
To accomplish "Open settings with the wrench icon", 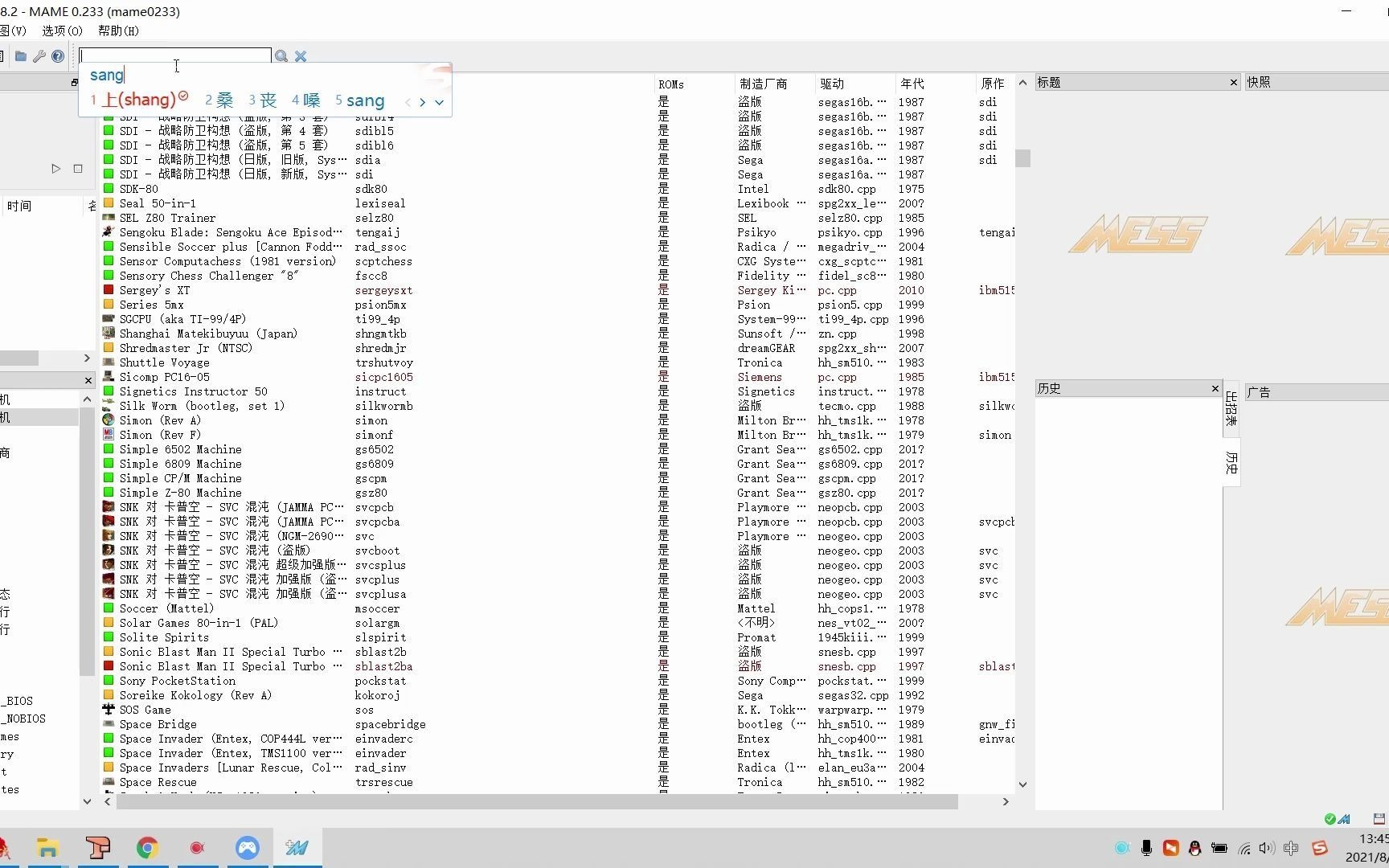I will (x=39, y=56).
